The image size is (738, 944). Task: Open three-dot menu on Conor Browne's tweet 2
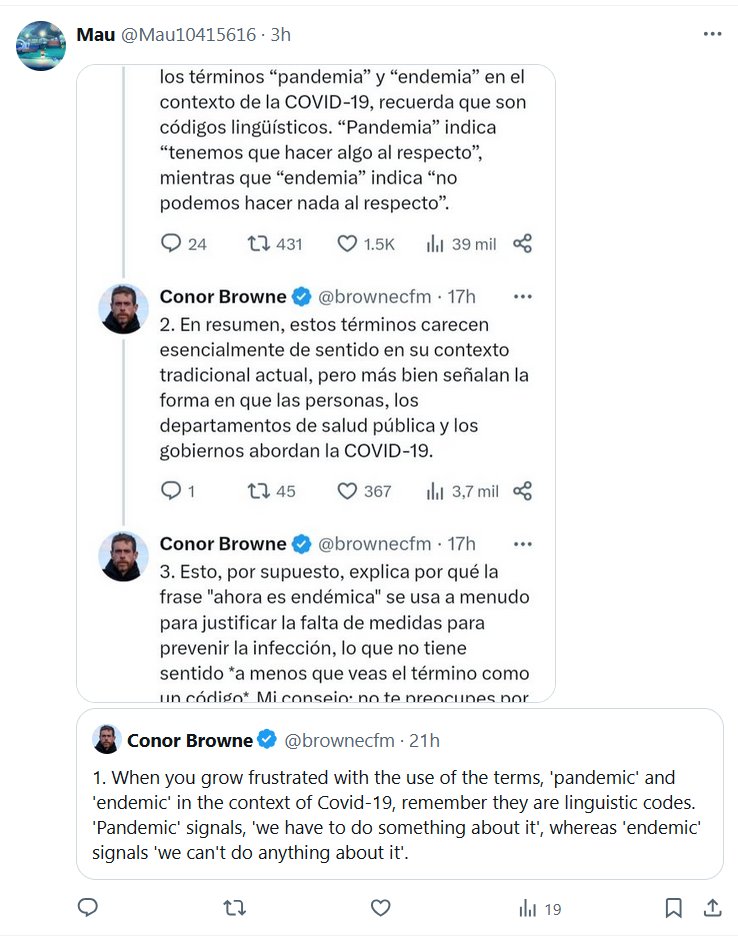[522, 297]
